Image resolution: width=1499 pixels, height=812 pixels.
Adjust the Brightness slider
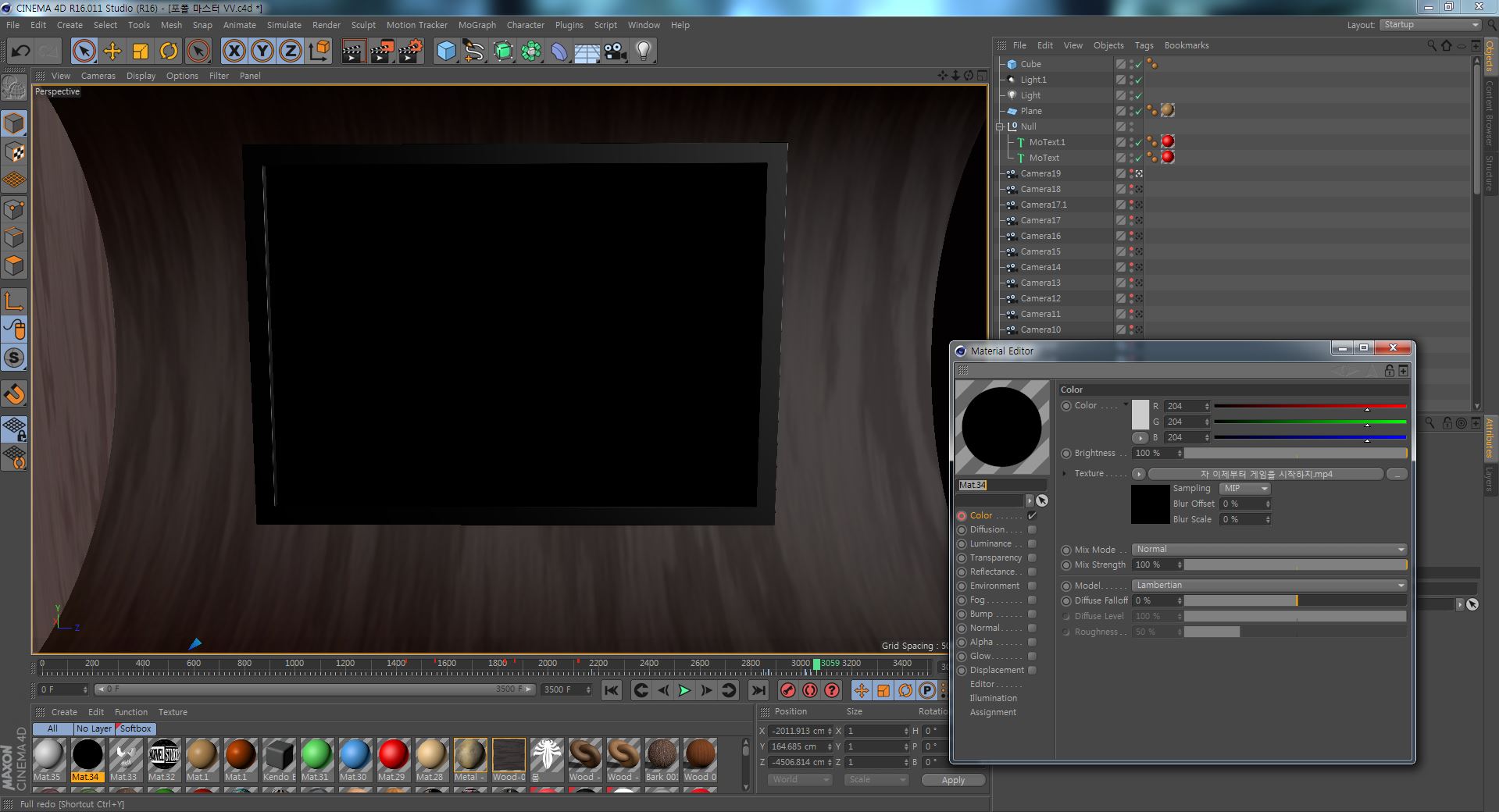click(1295, 454)
